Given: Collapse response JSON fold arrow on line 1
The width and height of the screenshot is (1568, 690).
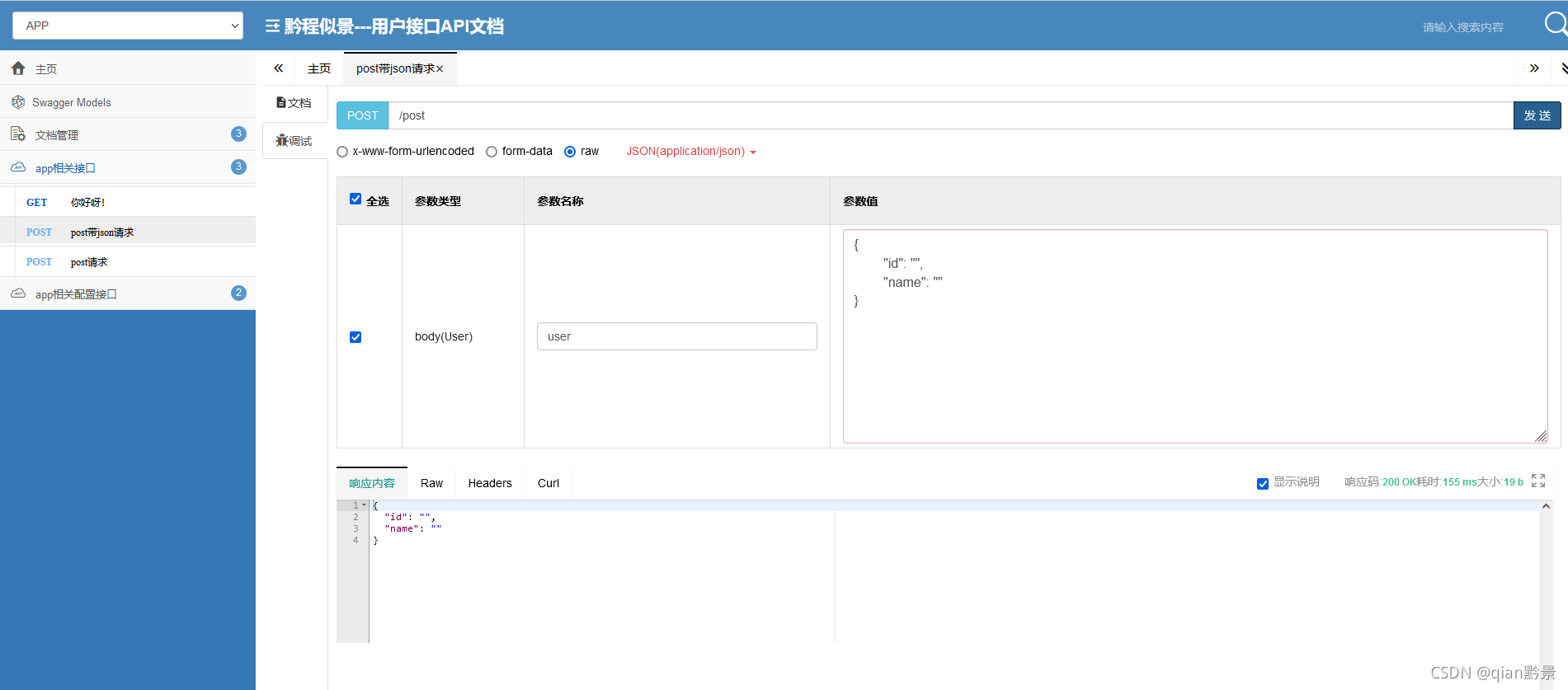Looking at the screenshot, I should (365, 505).
